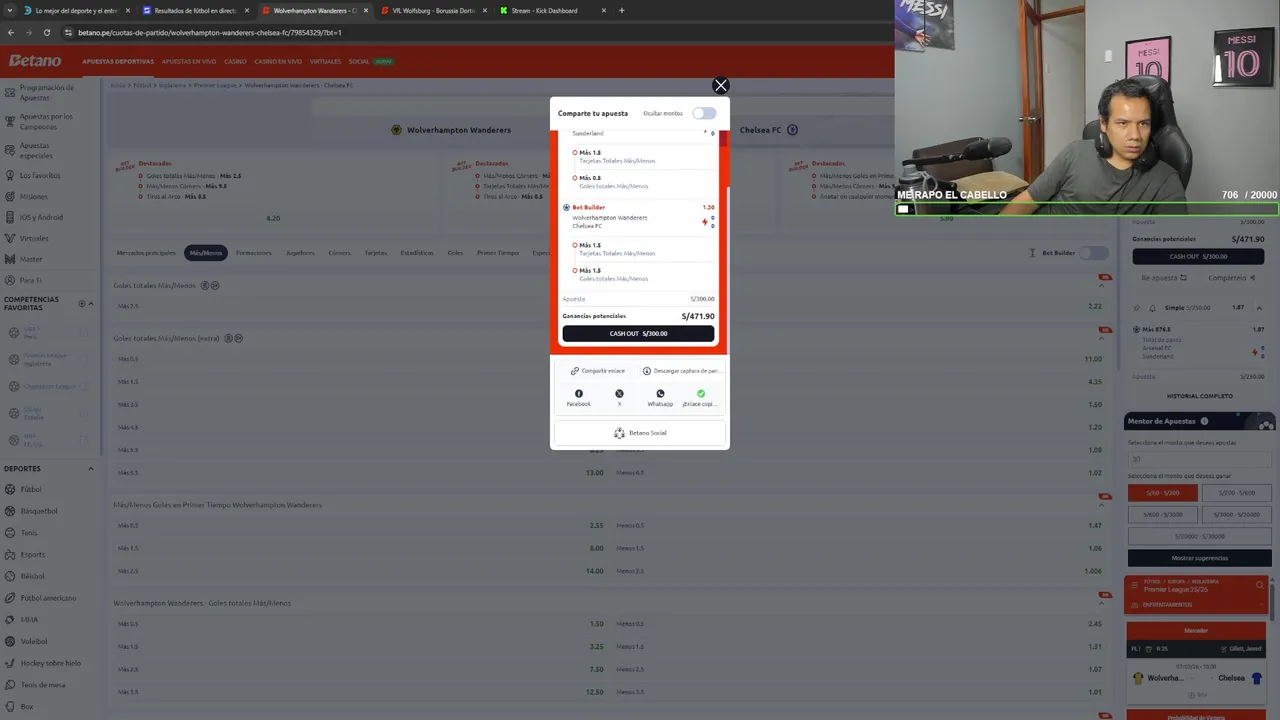Select the S/200 - S/600 winnings range
Viewport: 1280px width, 720px height.
click(x=1237, y=493)
